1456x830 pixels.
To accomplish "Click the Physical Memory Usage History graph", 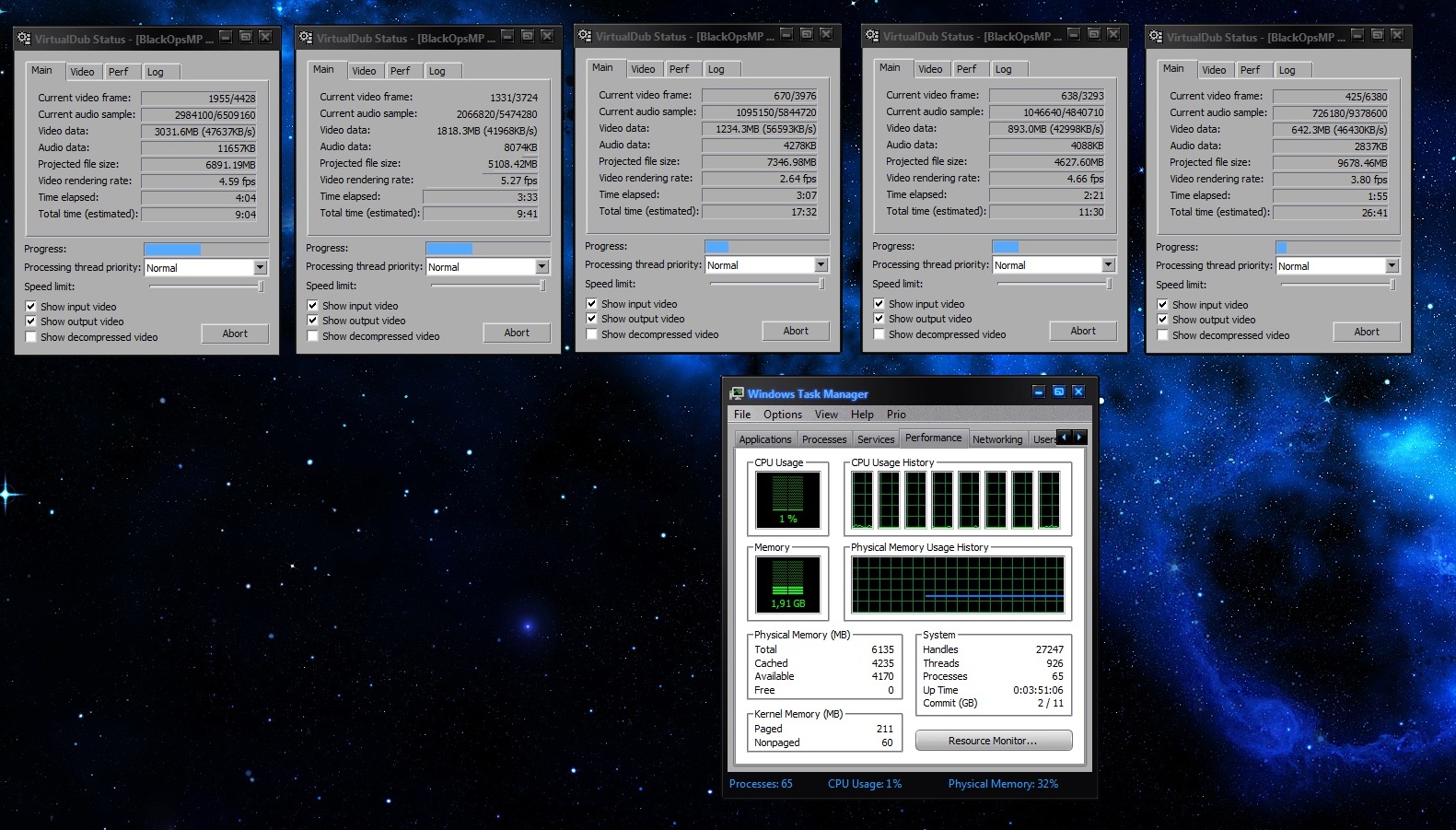I will pos(958,584).
